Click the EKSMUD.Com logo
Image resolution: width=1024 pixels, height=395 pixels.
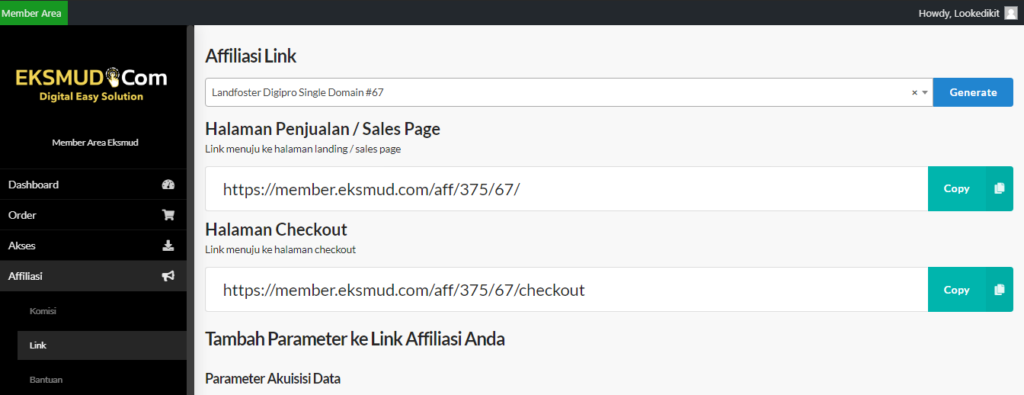click(x=91, y=86)
